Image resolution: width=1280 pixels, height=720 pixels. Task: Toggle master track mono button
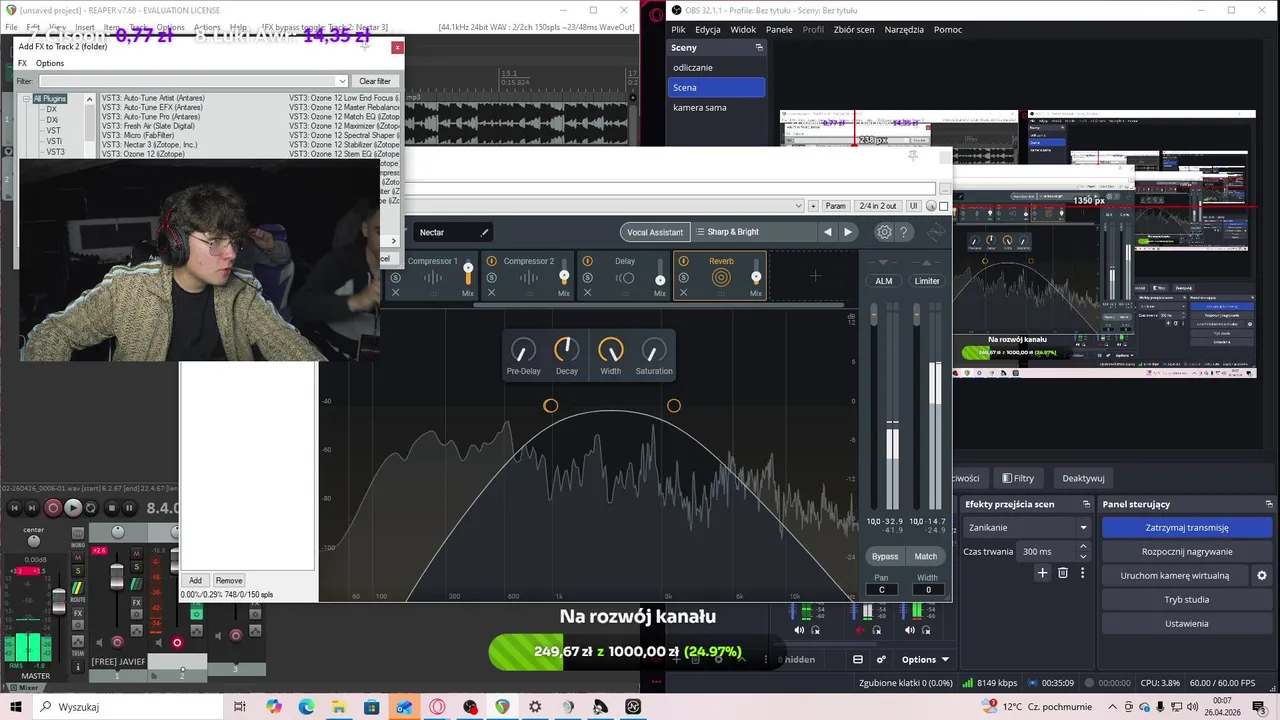tap(78, 533)
